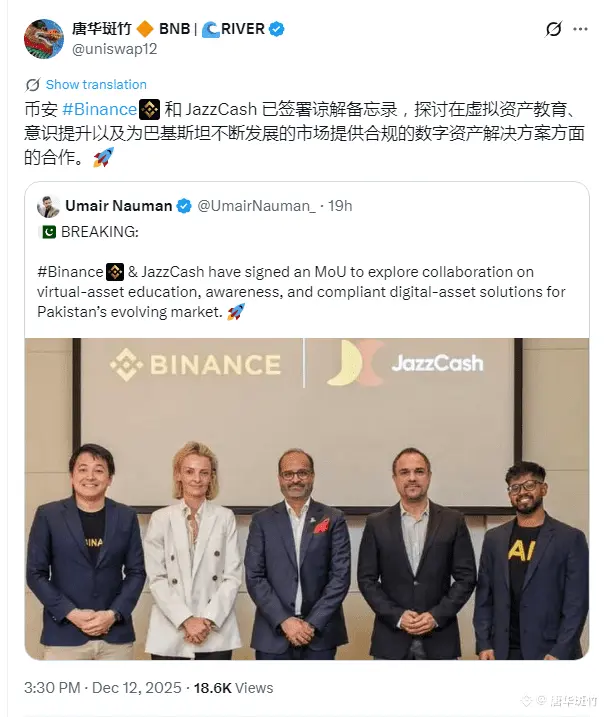
Task: Click the blue verified badge next to RIVER
Action: 276,29
